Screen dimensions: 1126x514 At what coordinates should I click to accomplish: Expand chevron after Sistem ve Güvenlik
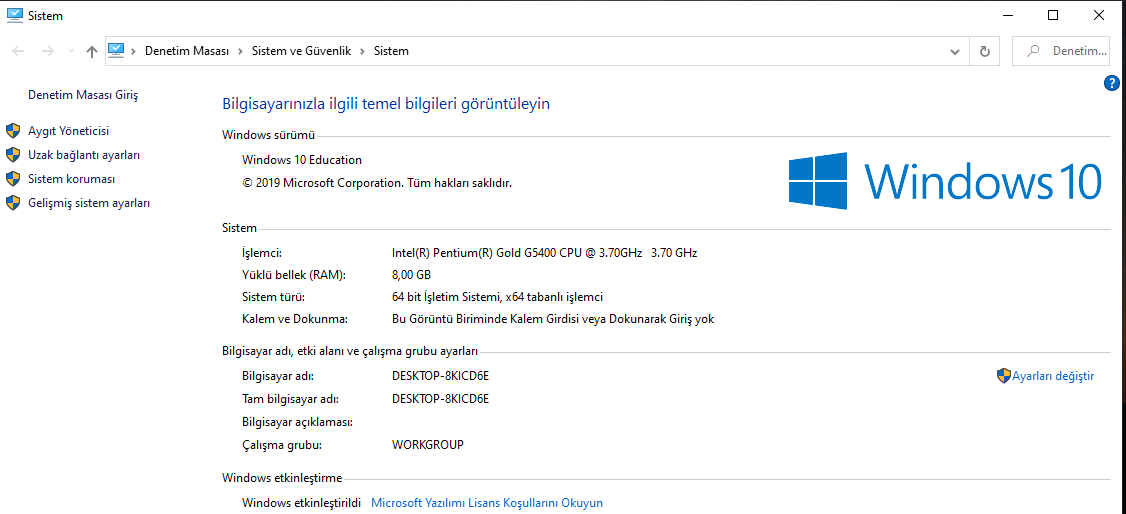point(363,51)
